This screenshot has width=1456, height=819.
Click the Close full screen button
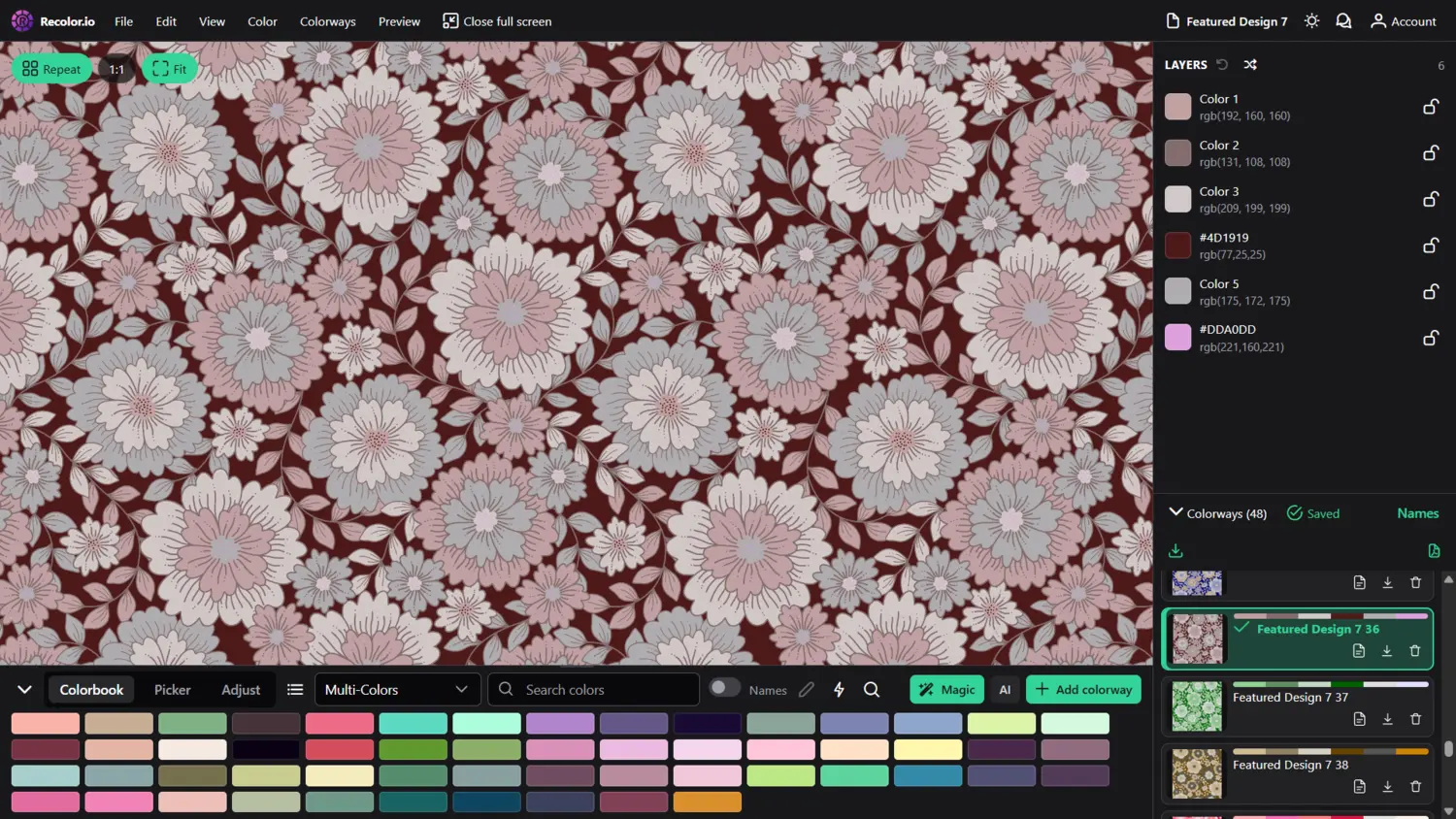point(497,21)
